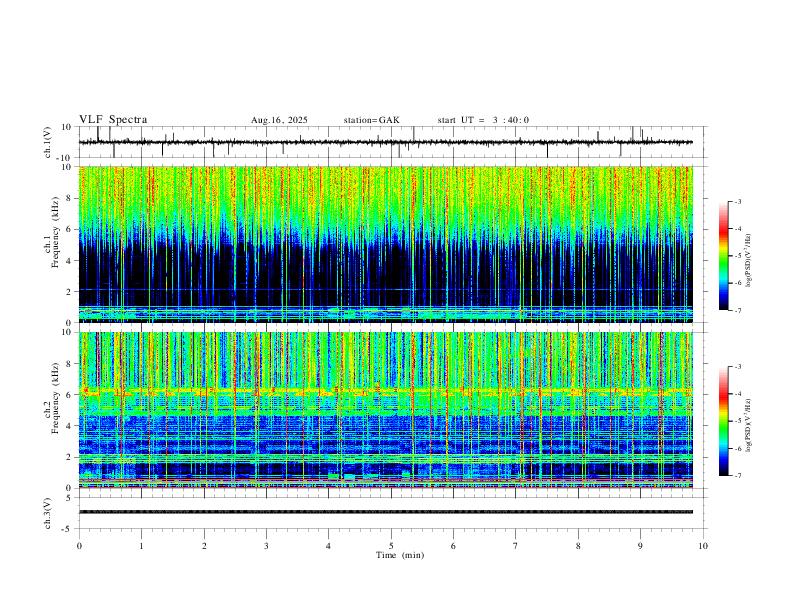Image resolution: width=792 pixels, height=612 pixels.
Task: Click the ch.2 "Frequency (kHz)" label
Action: [56, 398]
